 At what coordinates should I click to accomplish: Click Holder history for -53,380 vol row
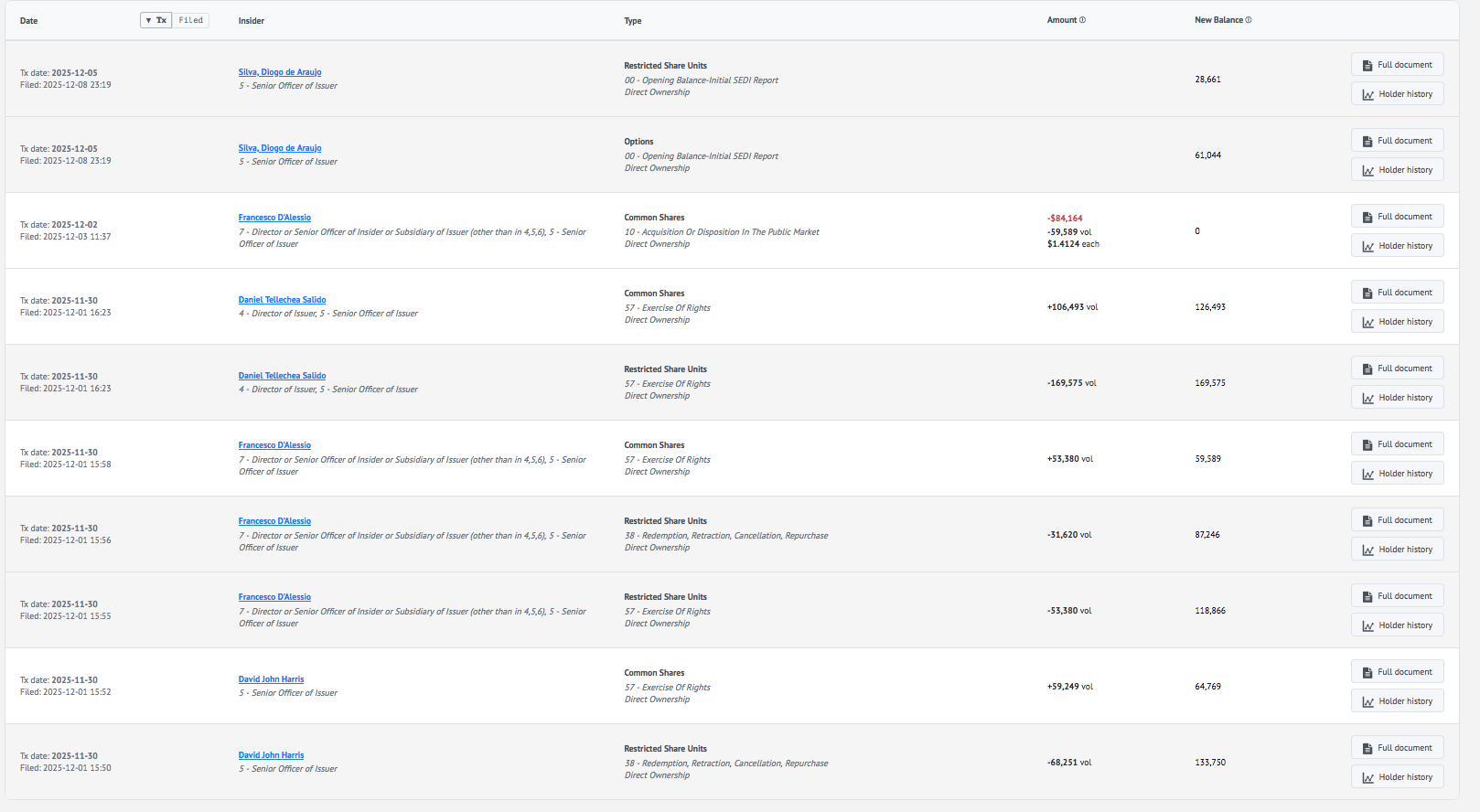(x=1397, y=625)
